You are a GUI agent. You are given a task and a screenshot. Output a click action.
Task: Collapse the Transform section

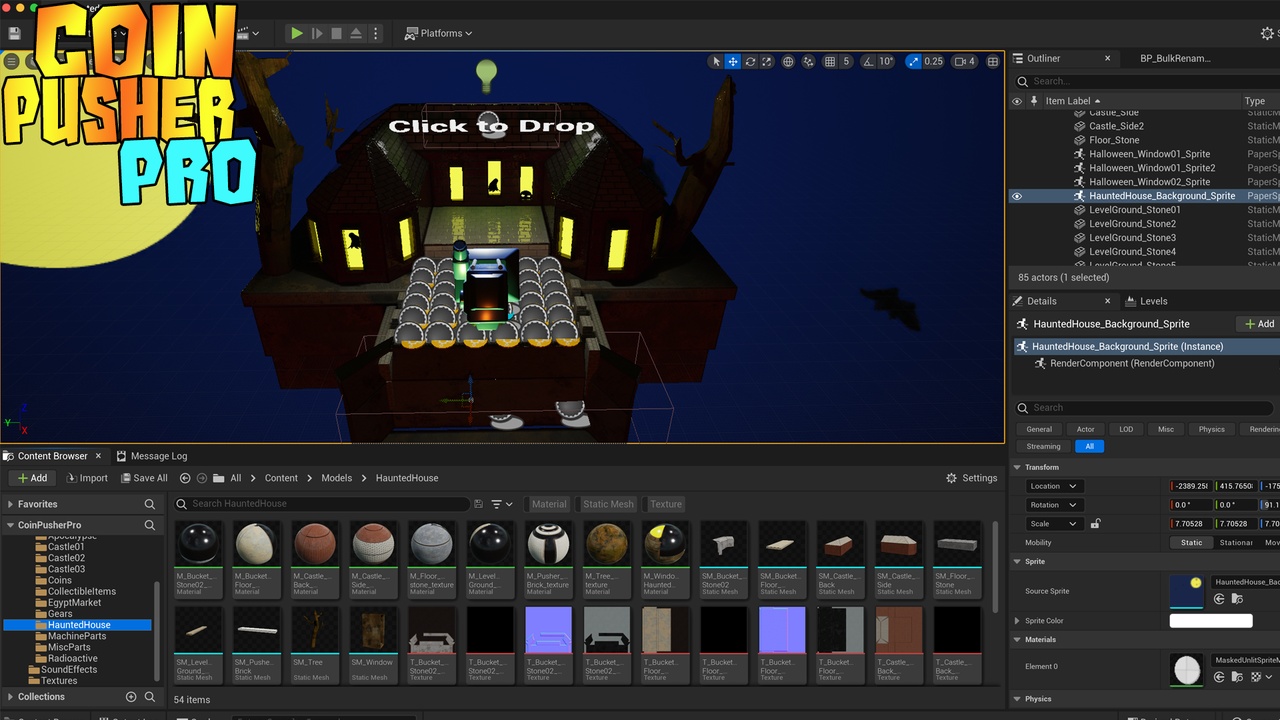click(1017, 467)
